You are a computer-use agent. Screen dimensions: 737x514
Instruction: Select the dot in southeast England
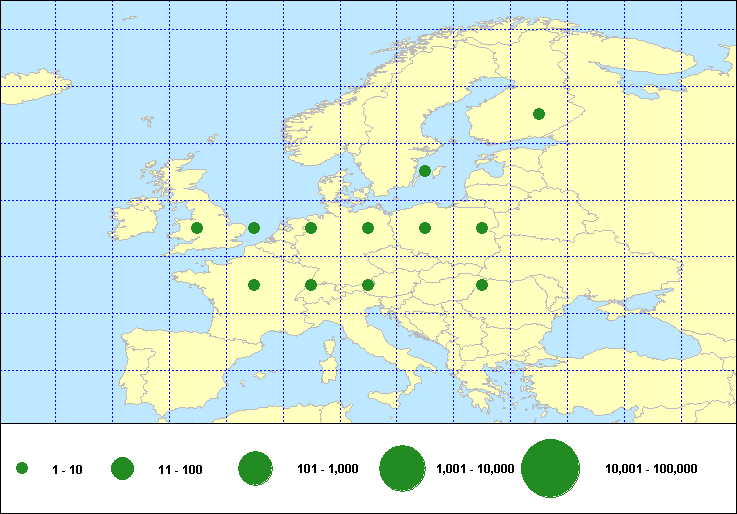click(254, 228)
